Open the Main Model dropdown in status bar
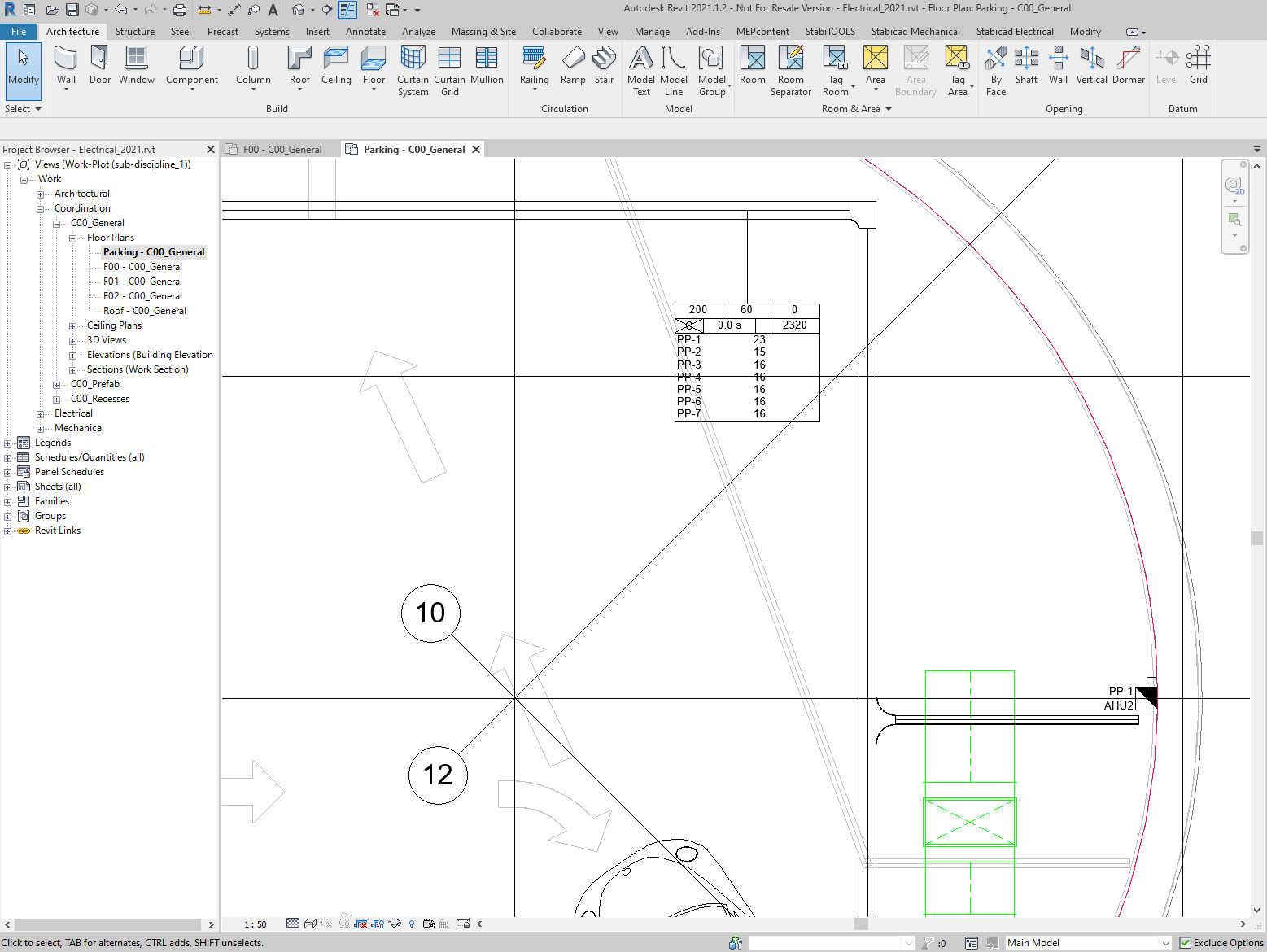Image resolution: width=1267 pixels, height=952 pixels. (x=1167, y=941)
